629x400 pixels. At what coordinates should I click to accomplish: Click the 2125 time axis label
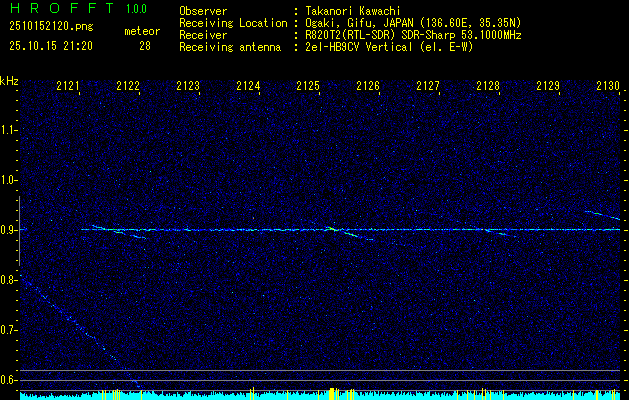308,85
